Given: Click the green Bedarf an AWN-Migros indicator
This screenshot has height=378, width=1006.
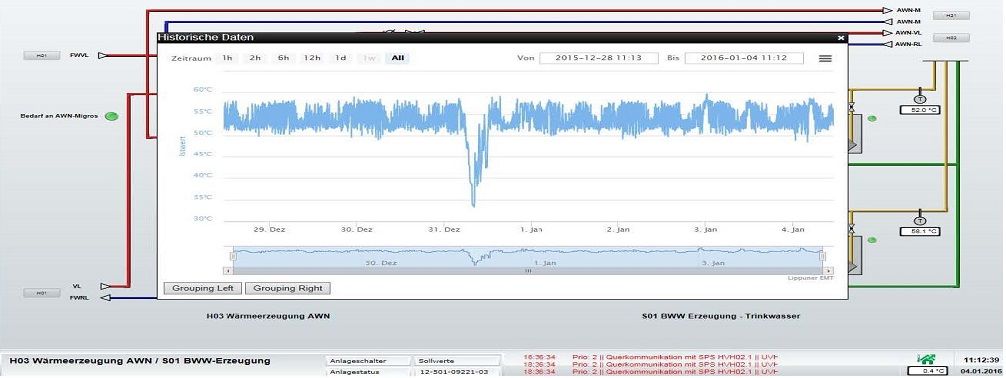Looking at the screenshot, I should pyautogui.click(x=112, y=116).
